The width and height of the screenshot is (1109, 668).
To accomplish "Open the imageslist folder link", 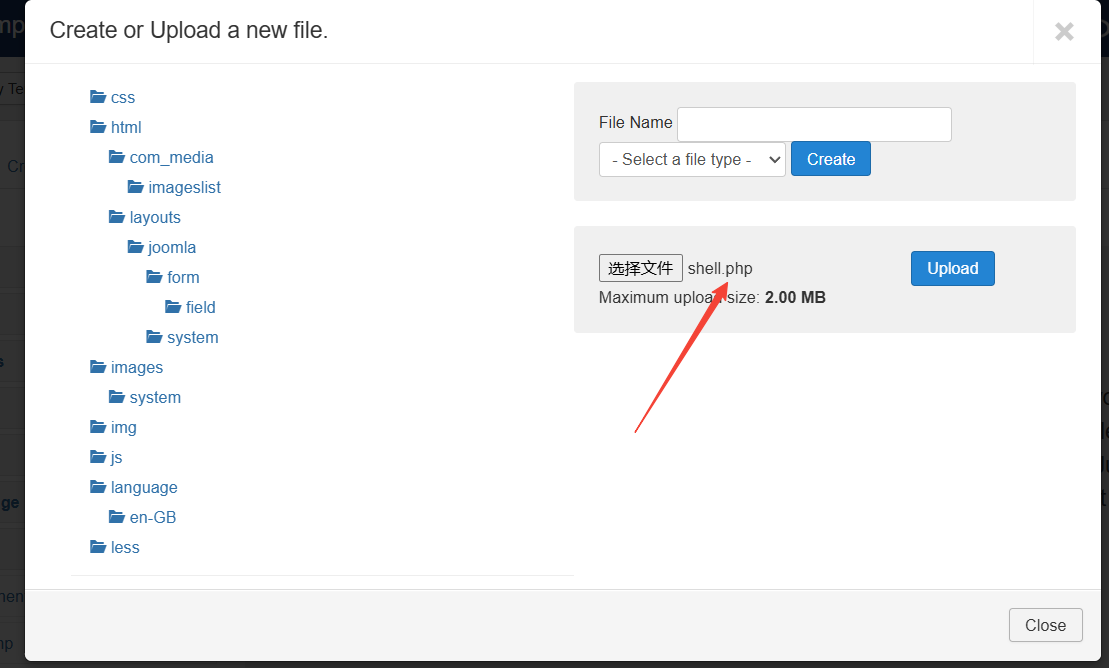I will pos(185,188).
